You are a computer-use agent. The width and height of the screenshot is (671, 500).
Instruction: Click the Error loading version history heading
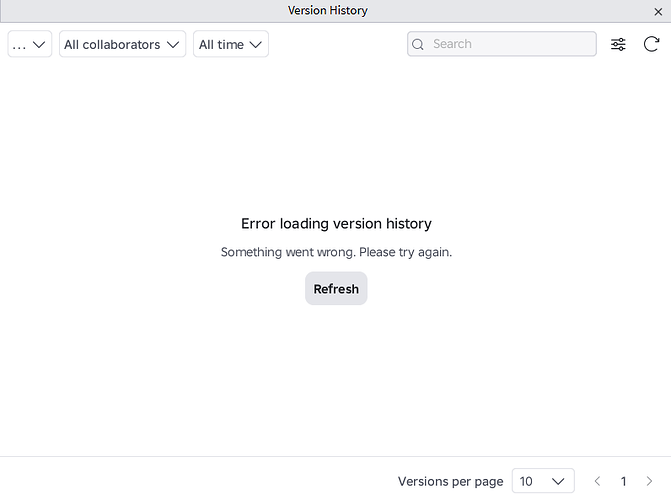point(336,223)
